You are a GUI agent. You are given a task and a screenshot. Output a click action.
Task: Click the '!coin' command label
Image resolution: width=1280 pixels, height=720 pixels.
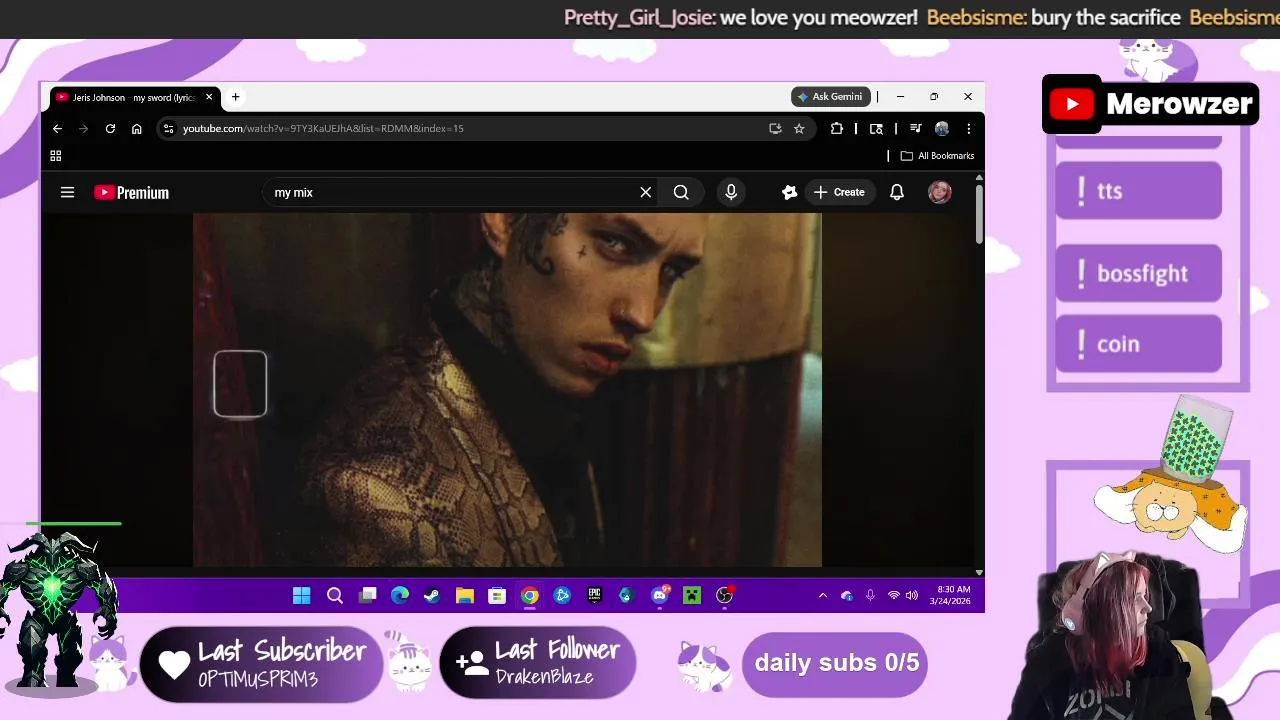pyautogui.click(x=1139, y=344)
